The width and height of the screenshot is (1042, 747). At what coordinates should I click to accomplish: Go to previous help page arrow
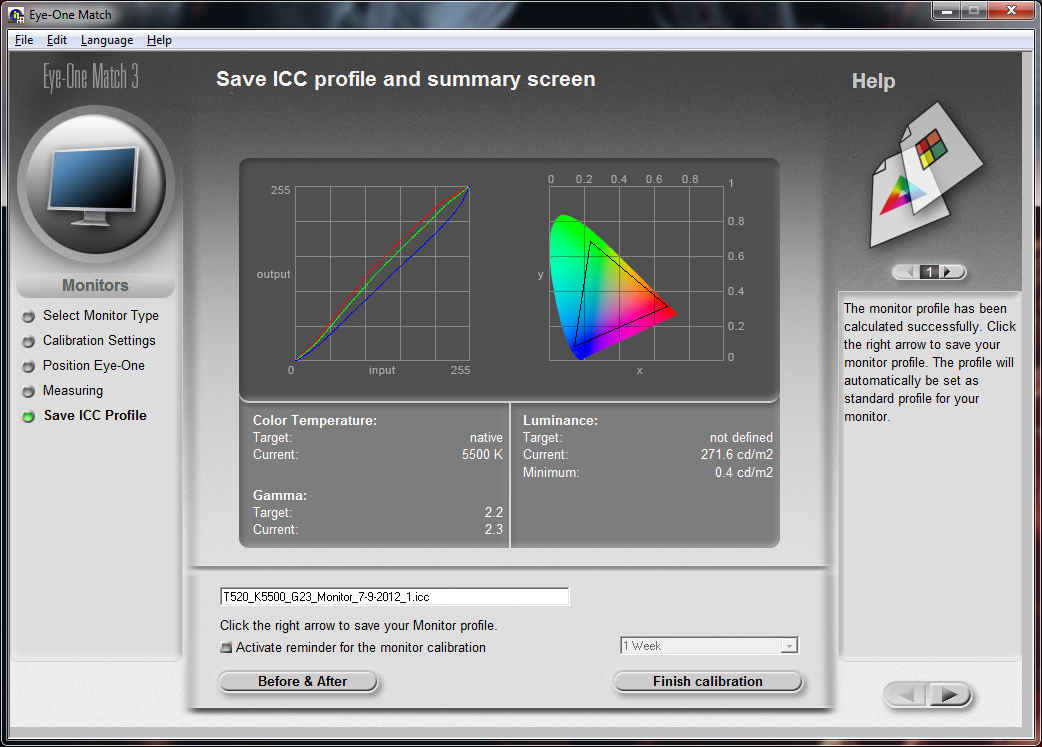pyautogui.click(x=910, y=272)
